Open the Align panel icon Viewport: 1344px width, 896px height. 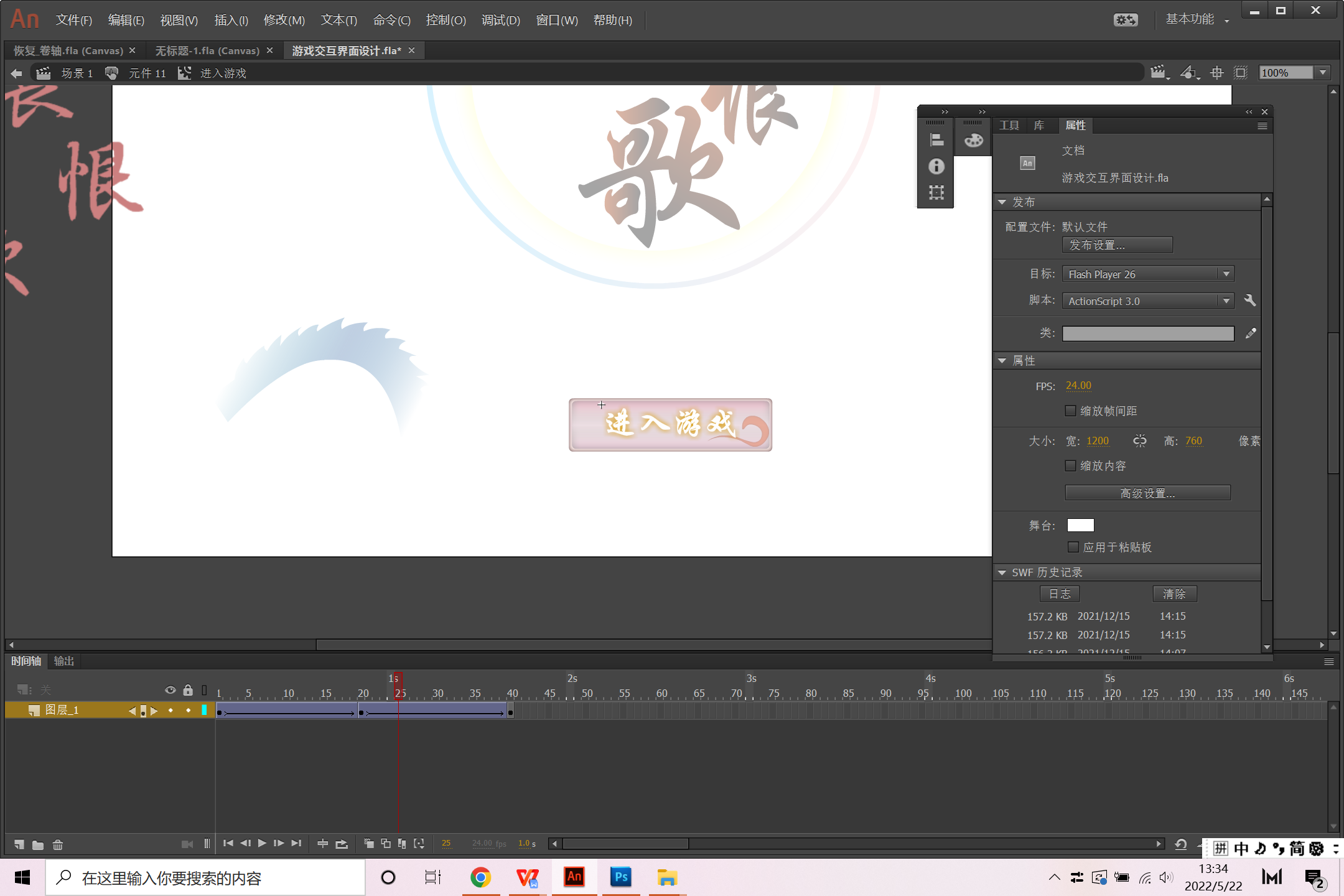pos(936,140)
